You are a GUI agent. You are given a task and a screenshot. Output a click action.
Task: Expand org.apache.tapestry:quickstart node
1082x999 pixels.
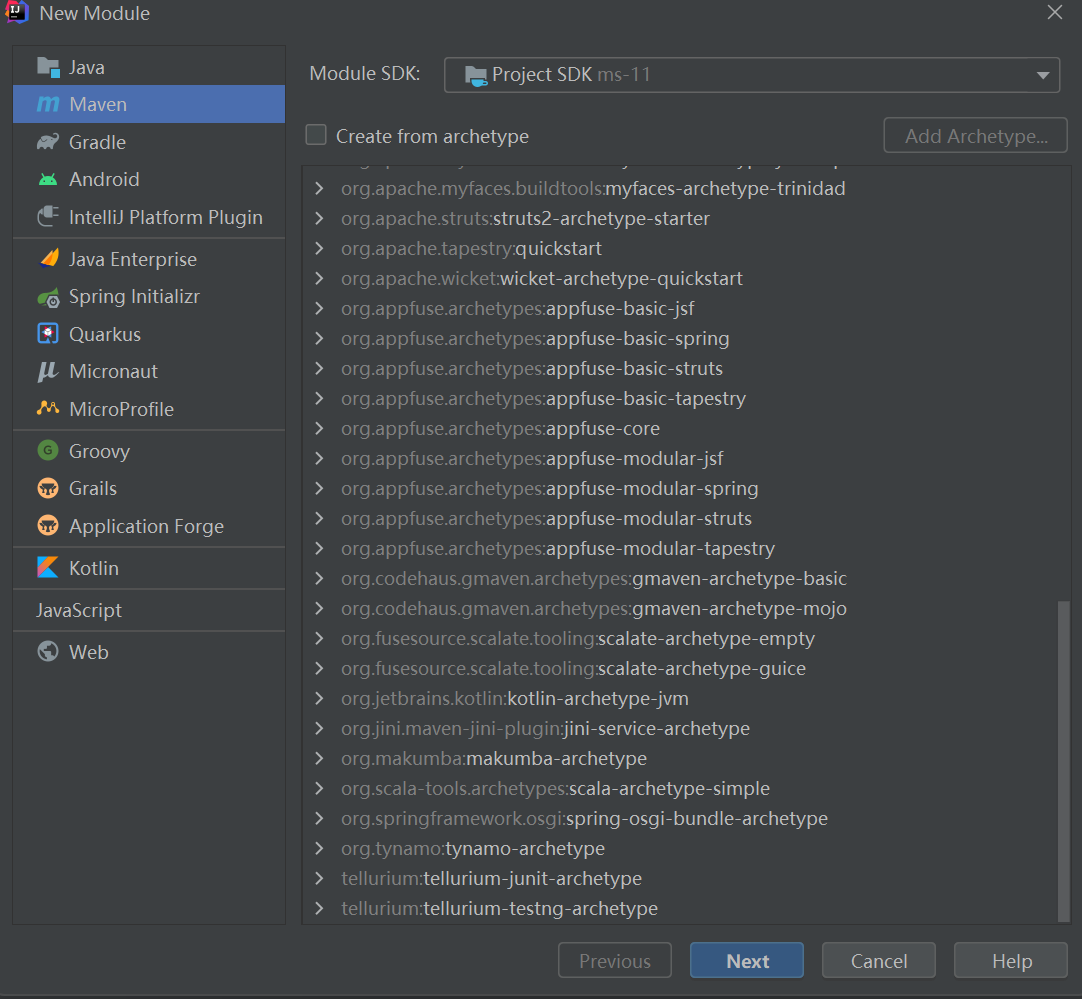(319, 248)
